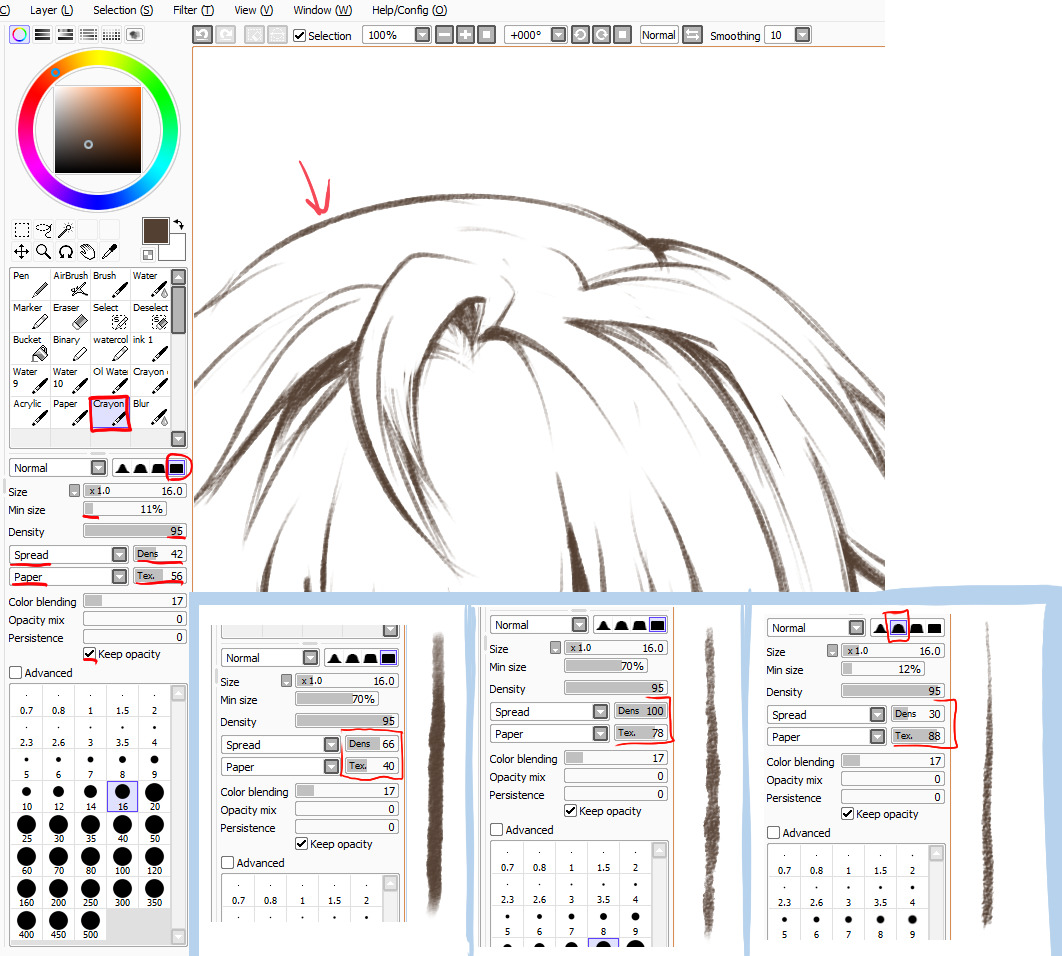Show the scratchpad panel icon
This screenshot has height=956, width=1062.
click(x=135, y=35)
